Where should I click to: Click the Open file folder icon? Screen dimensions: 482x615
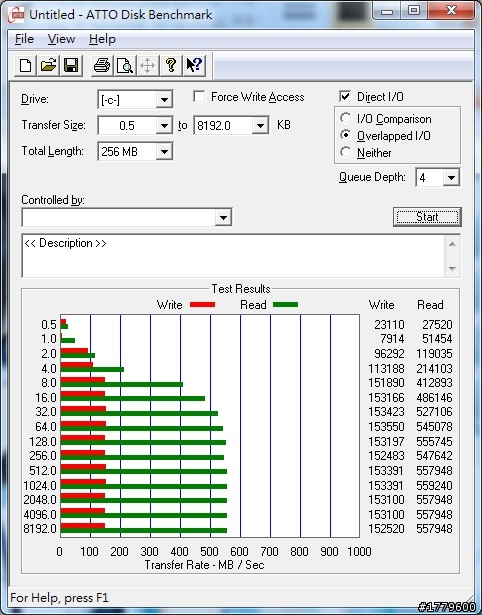tap(48, 65)
